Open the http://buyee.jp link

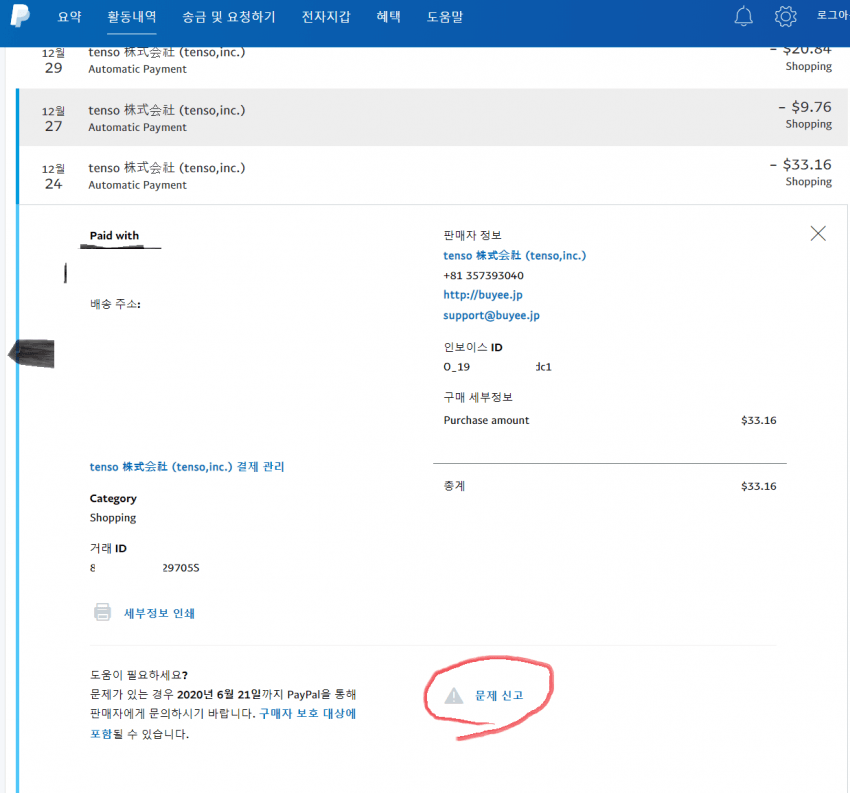point(482,295)
